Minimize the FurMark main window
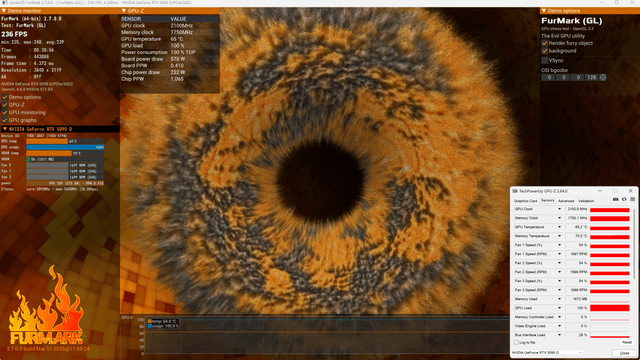The width and height of the screenshot is (640, 360). (x=602, y=2)
